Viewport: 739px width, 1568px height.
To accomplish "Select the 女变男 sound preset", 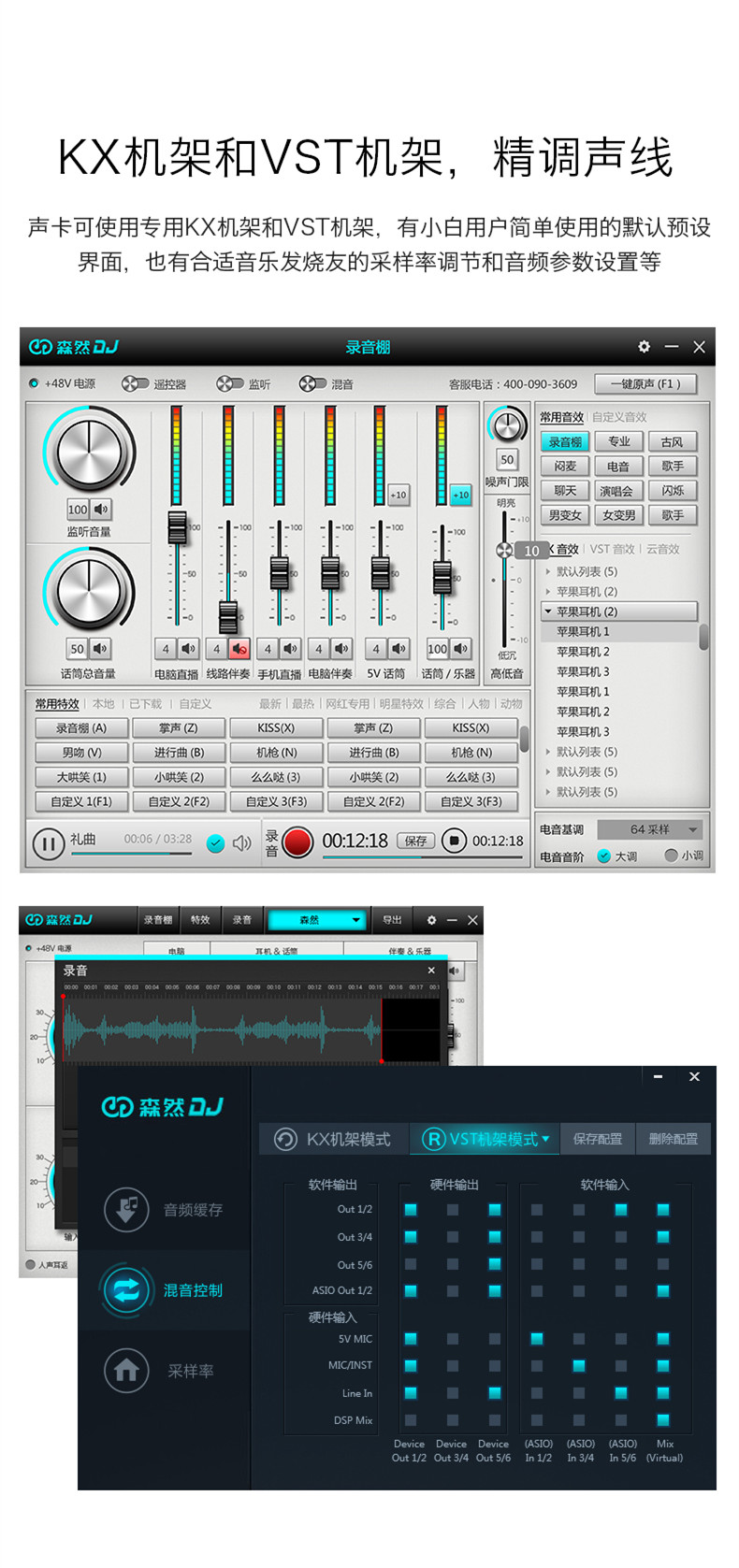I will (x=618, y=515).
